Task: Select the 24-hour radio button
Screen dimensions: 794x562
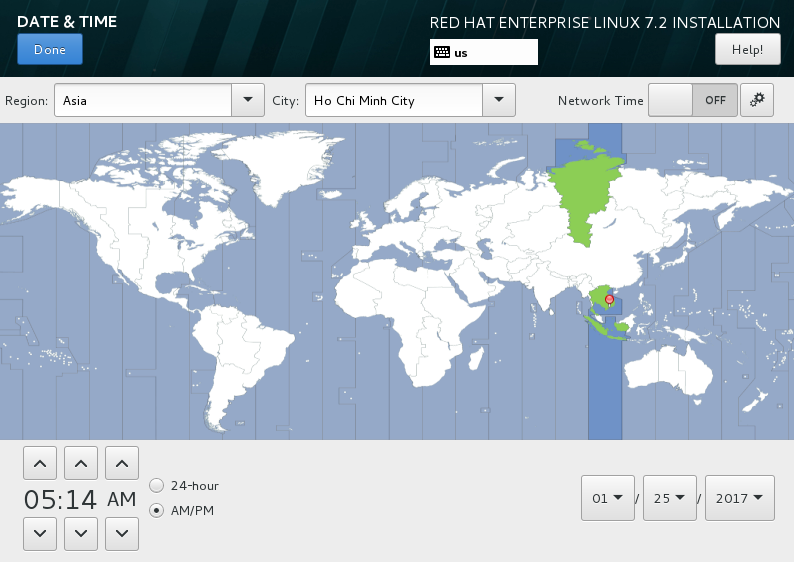Action: [x=156, y=486]
